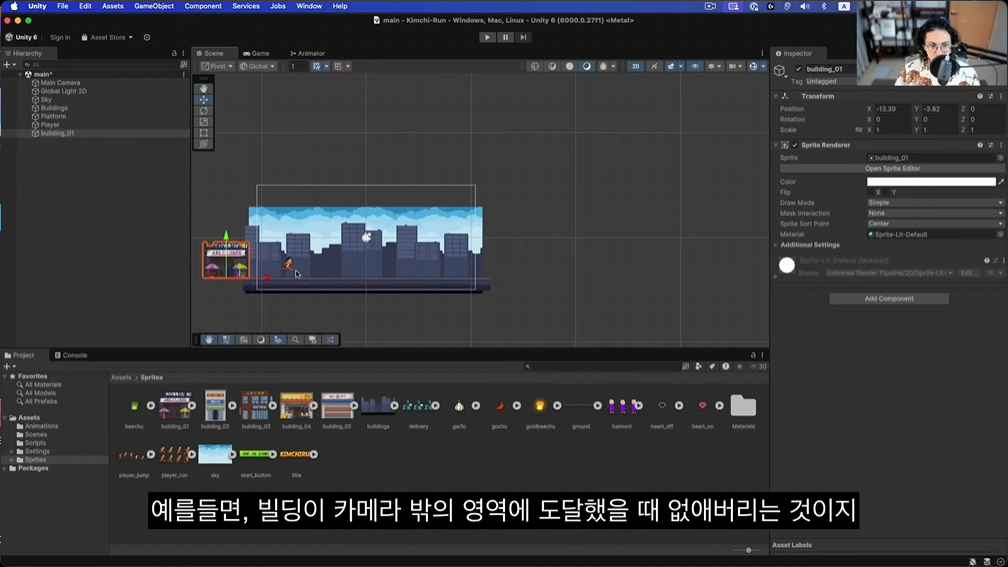Toggle grid snapping icon
This screenshot has width=1008, height=567.
coord(316,66)
